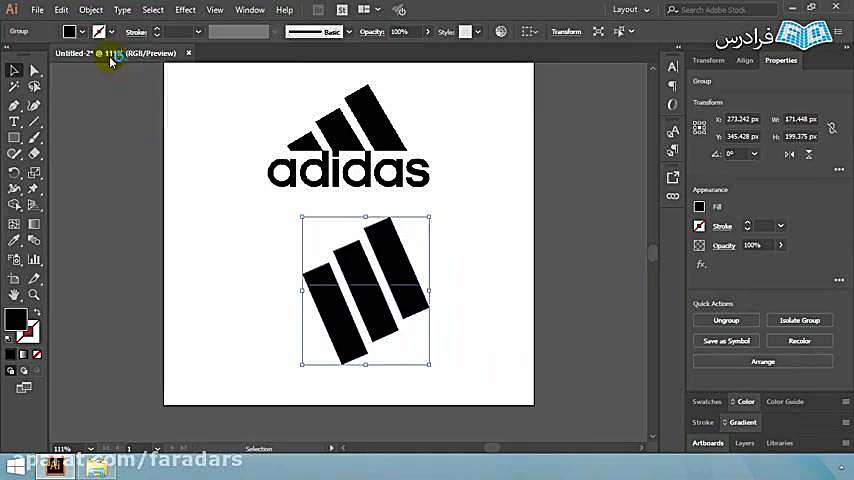854x480 pixels.
Task: Activate the Type tool
Action: point(14,121)
